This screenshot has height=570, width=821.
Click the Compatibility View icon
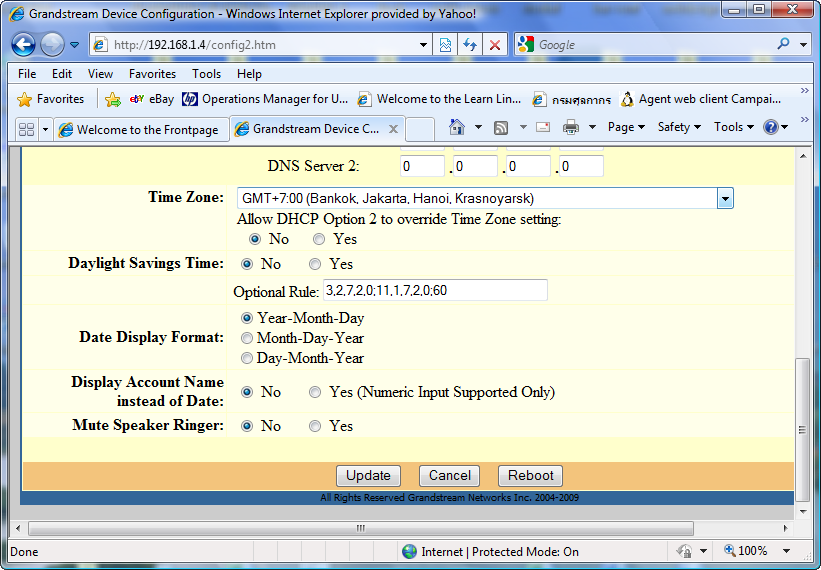tap(445, 45)
